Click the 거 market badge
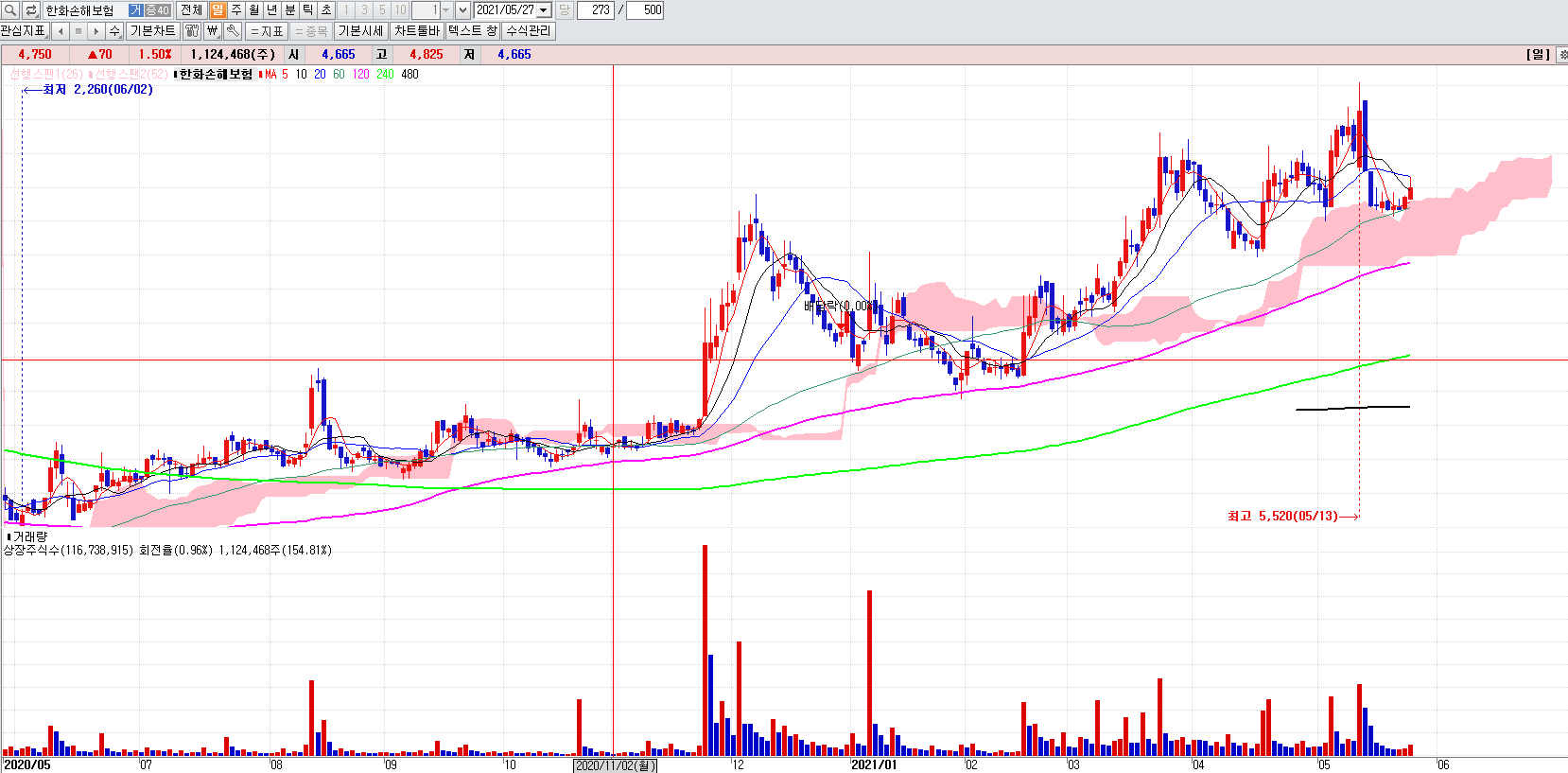 pyautogui.click(x=136, y=9)
